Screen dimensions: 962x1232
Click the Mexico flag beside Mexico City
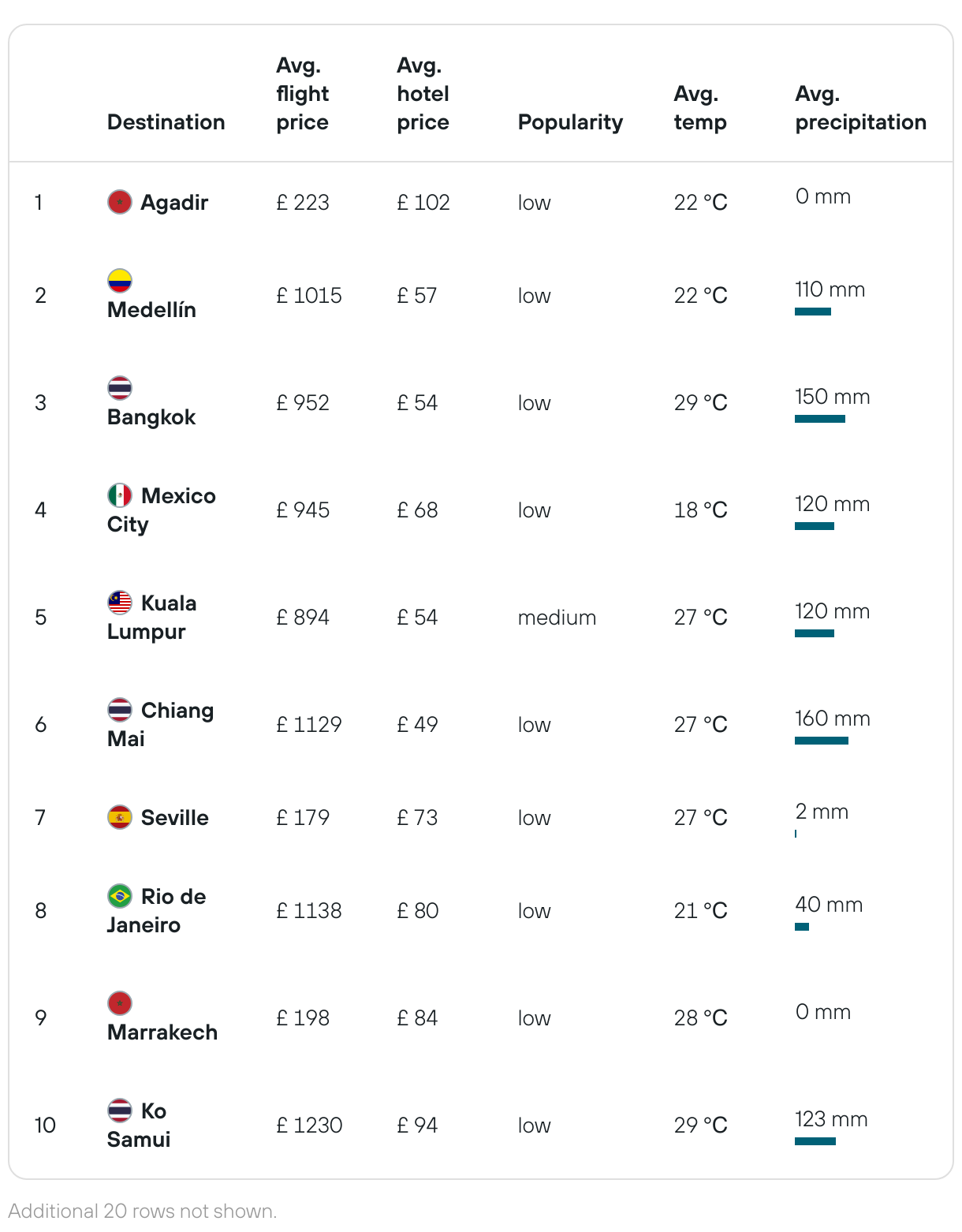120,495
